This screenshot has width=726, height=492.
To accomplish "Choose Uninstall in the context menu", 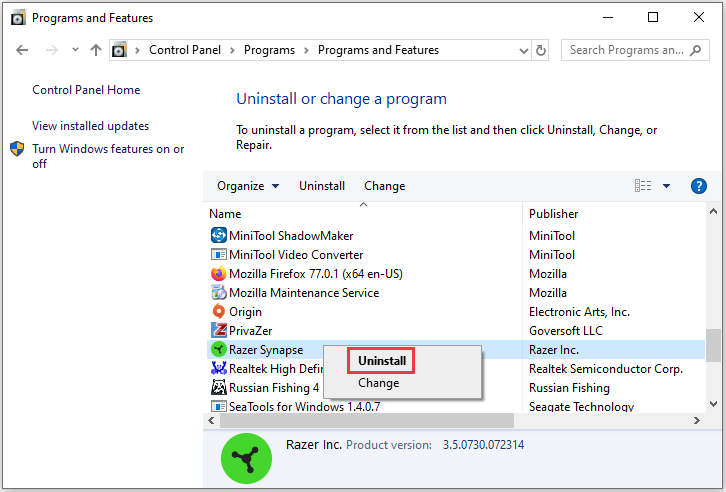I will tap(382, 361).
